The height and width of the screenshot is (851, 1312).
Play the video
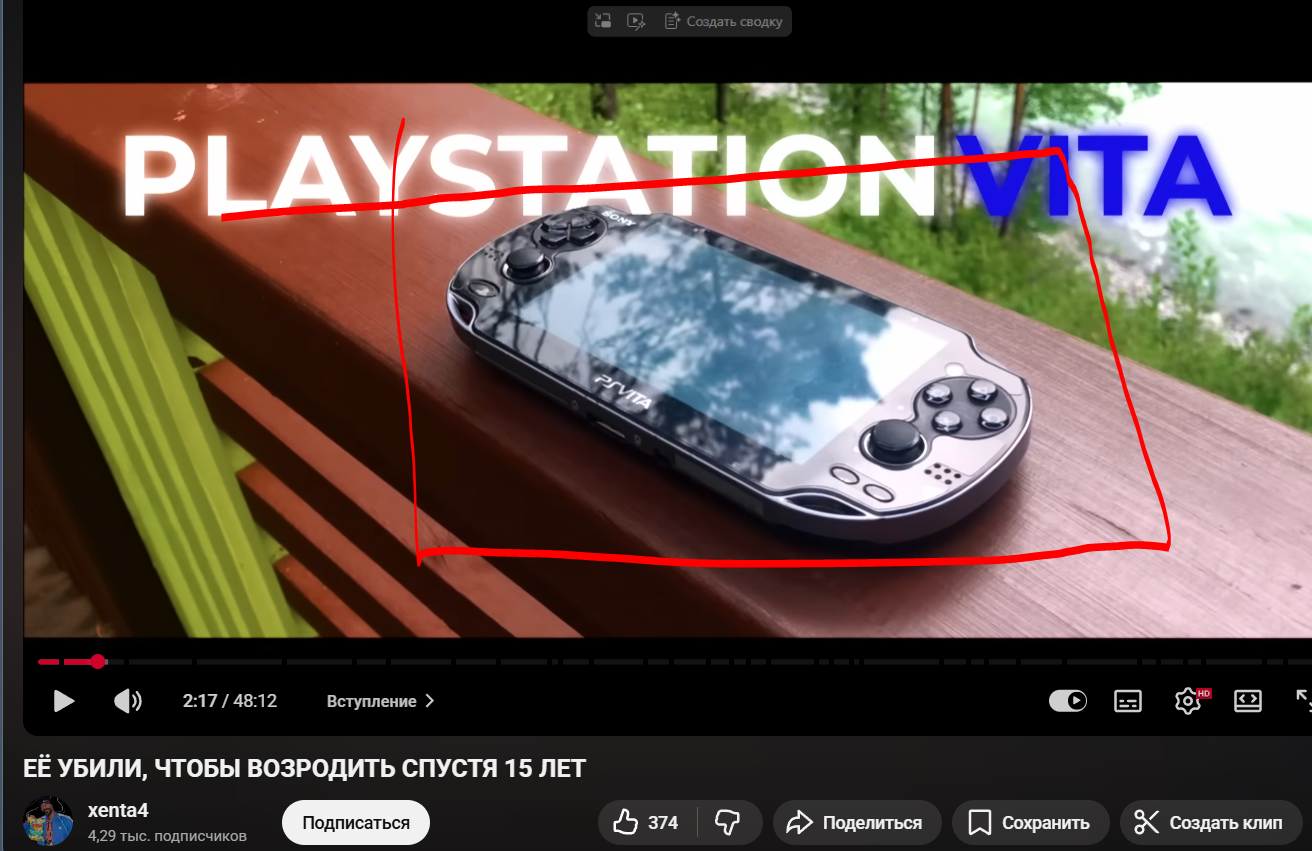(x=64, y=701)
